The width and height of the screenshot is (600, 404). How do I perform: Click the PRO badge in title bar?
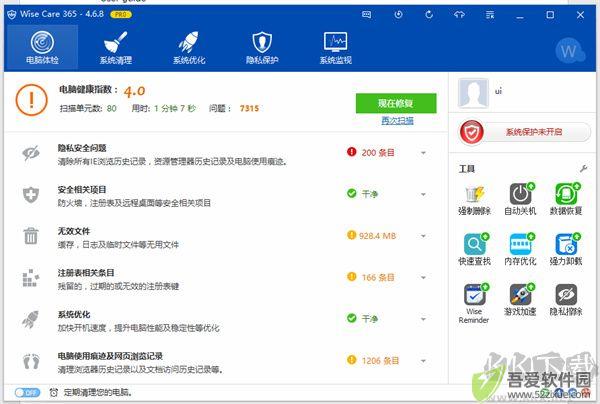pos(121,15)
